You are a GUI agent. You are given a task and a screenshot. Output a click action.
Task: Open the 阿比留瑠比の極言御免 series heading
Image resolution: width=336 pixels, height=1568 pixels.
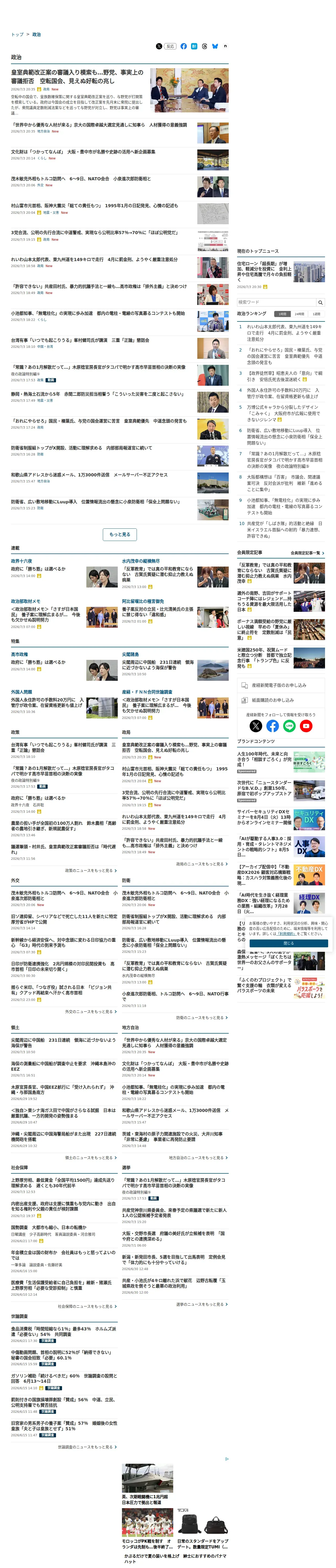click(x=143, y=601)
